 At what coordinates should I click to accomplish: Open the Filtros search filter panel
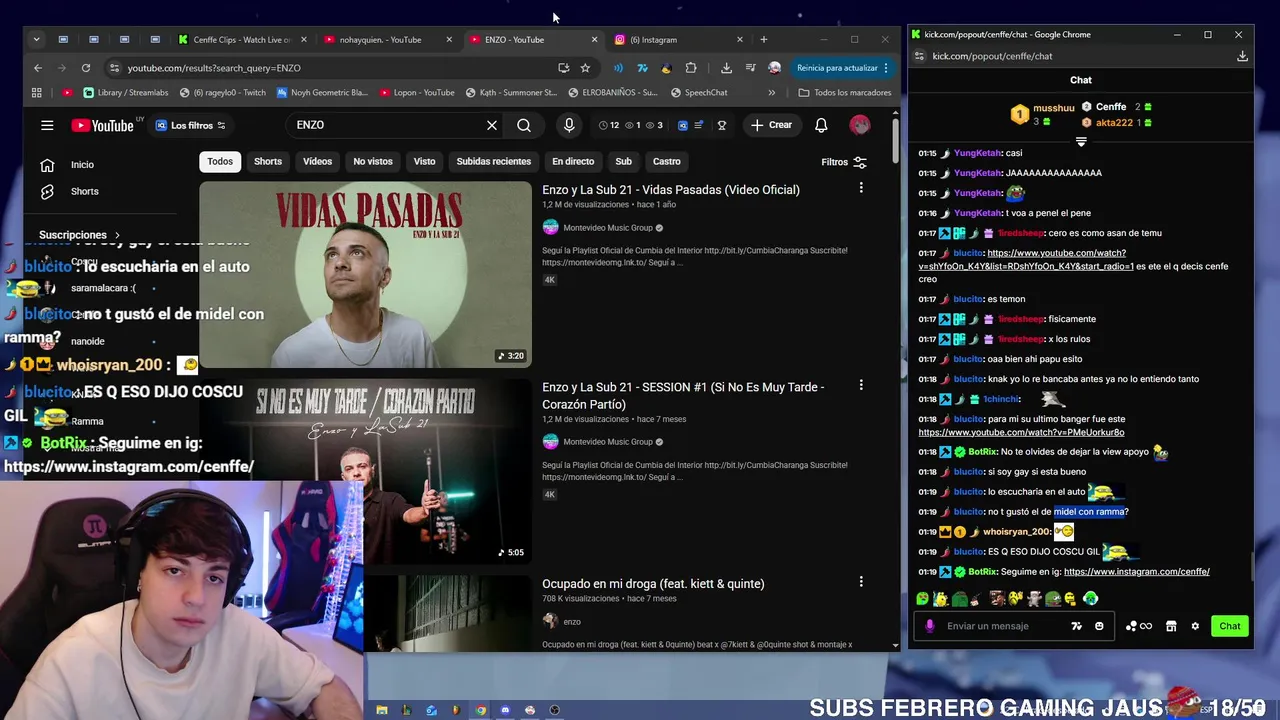point(843,162)
